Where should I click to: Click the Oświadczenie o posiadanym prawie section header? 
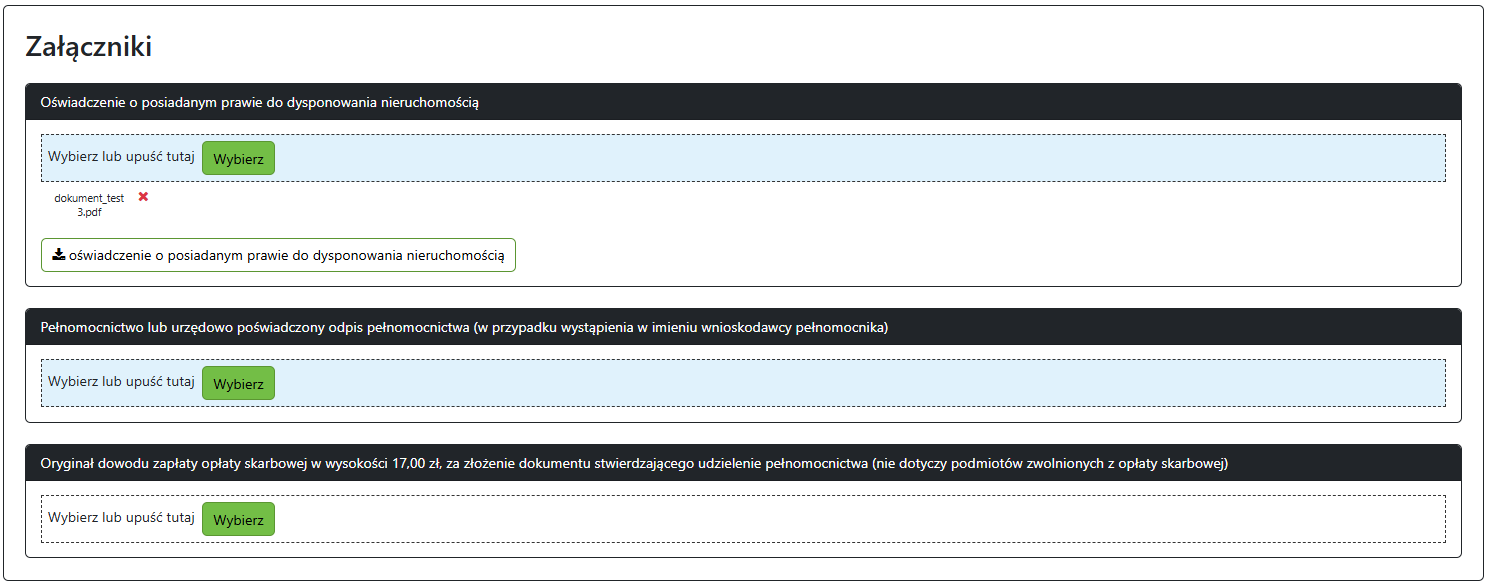[x=260, y=102]
